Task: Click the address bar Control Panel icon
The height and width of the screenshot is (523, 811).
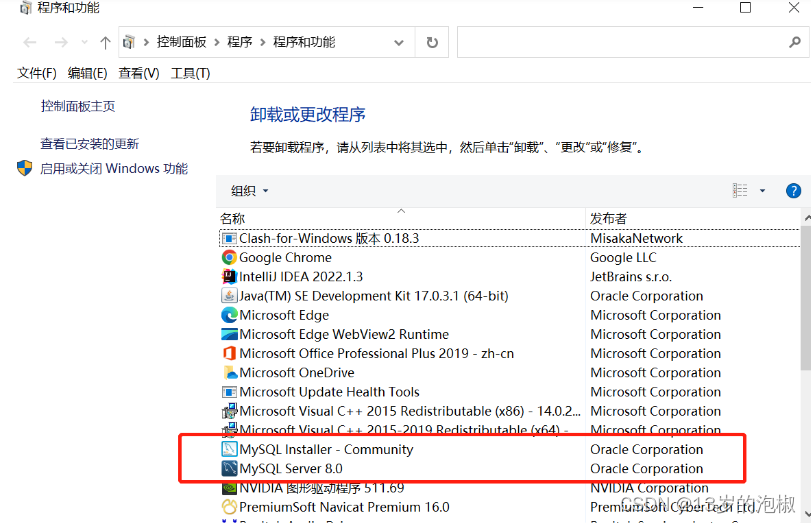Action: pos(129,42)
